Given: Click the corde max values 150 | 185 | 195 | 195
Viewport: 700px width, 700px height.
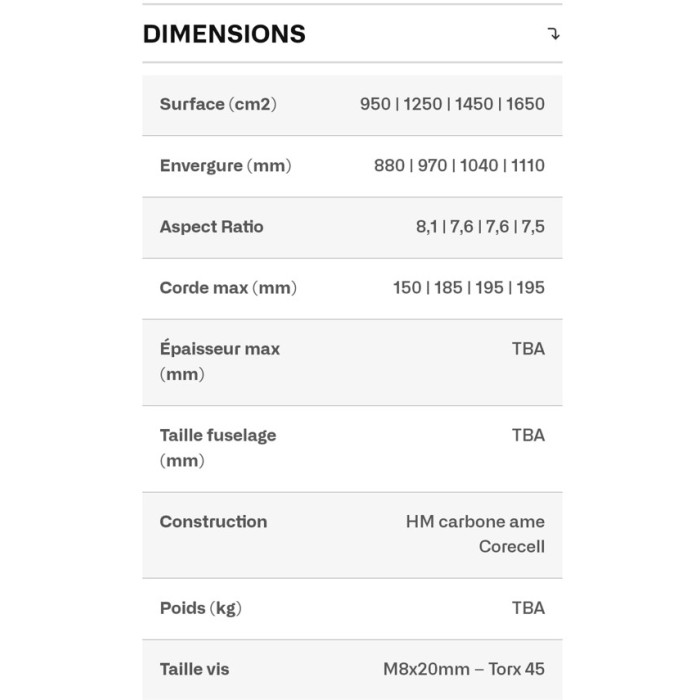Looking at the screenshot, I should pos(468,288).
